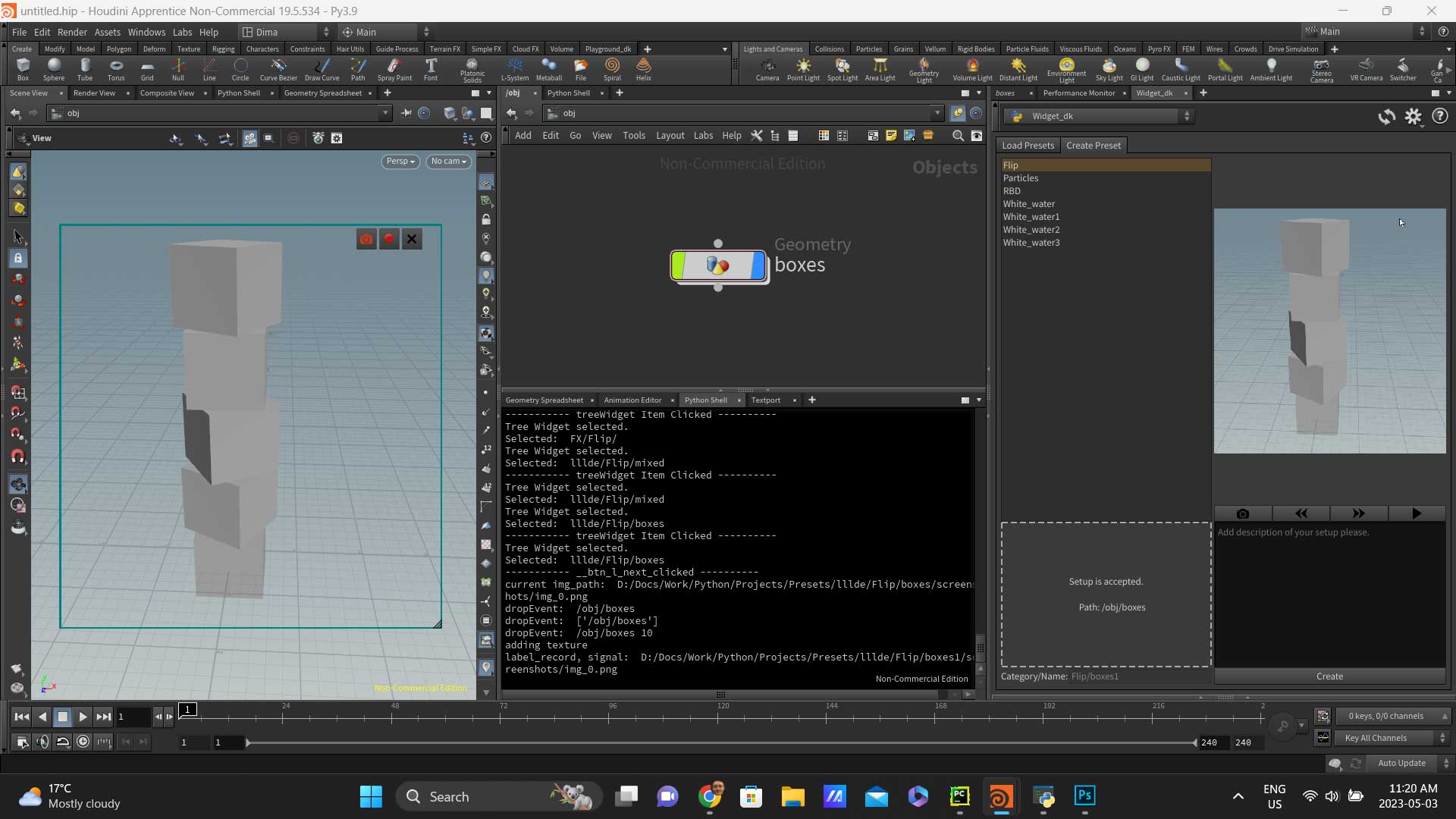1456x819 pixels.
Task: Expand the No cam camera dropdown
Action: 448,162
